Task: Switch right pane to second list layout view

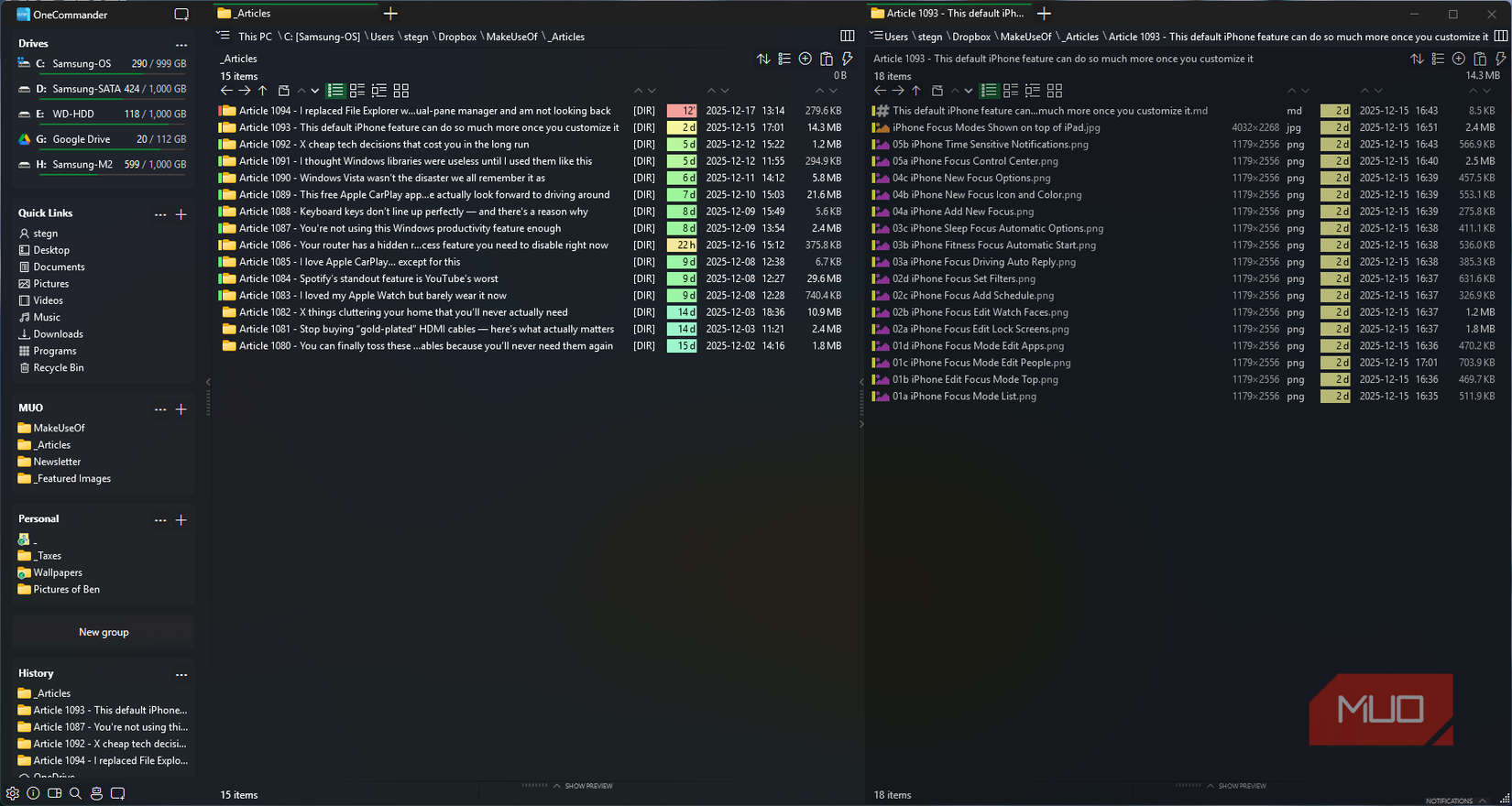Action: click(x=1011, y=91)
